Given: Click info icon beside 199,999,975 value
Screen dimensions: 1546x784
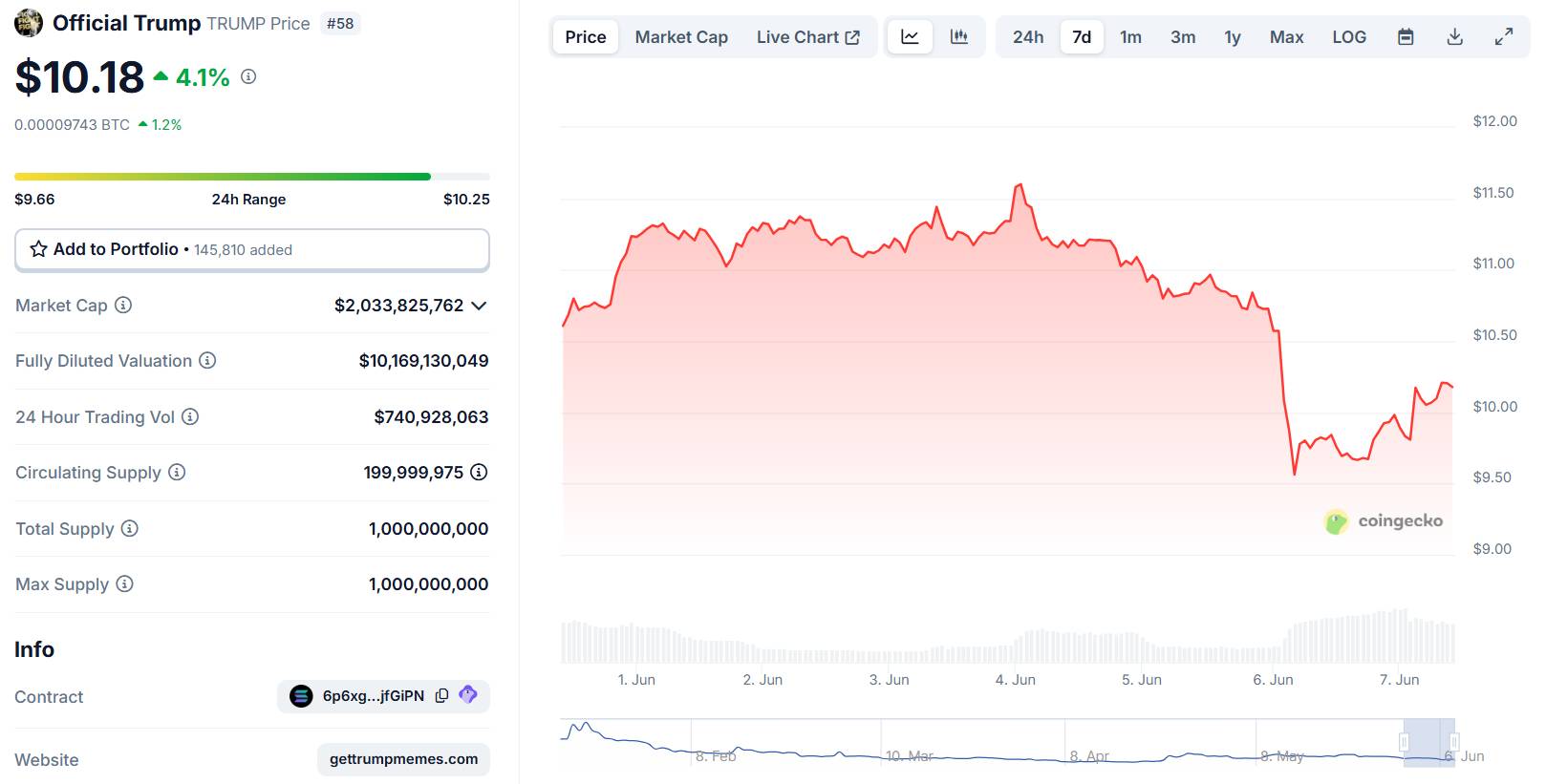Looking at the screenshot, I should point(479,472).
